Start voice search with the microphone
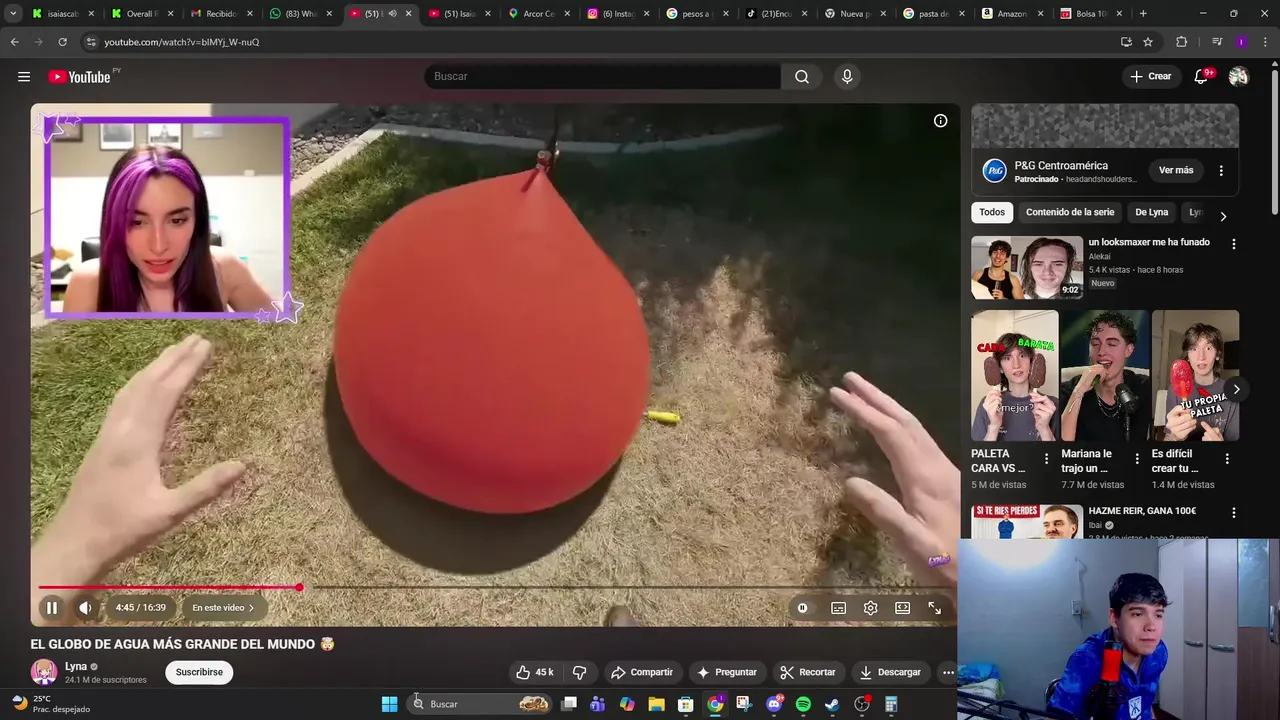This screenshot has height=720, width=1280. (847, 77)
